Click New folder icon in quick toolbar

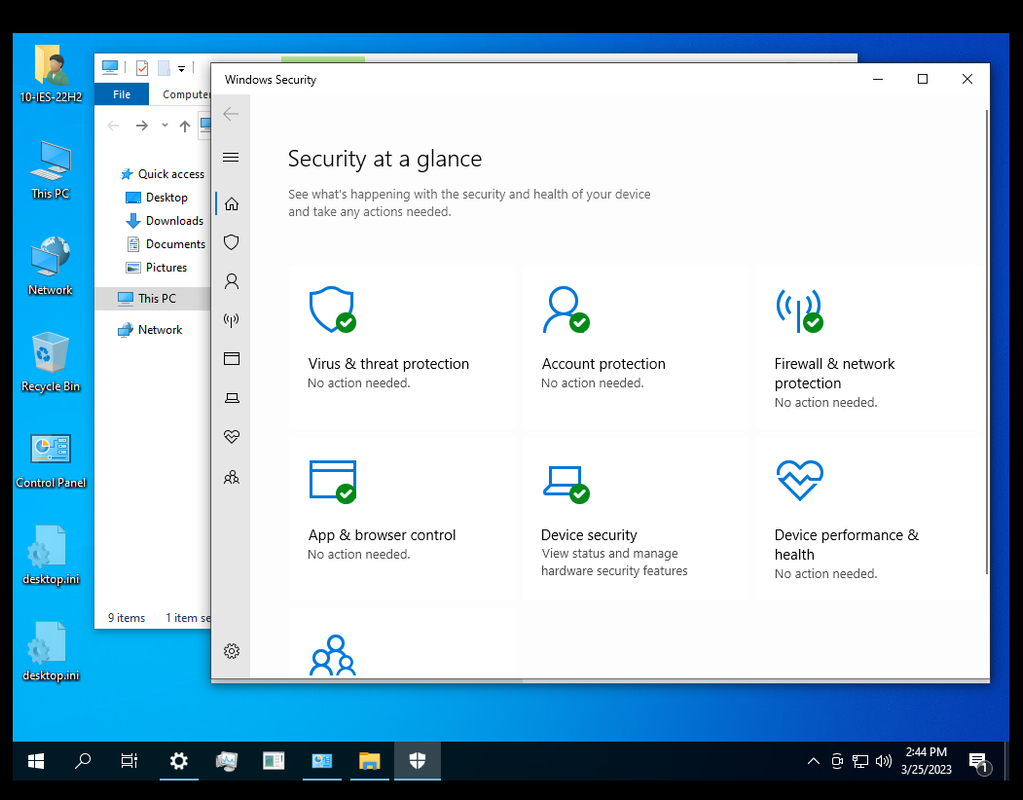[164, 68]
